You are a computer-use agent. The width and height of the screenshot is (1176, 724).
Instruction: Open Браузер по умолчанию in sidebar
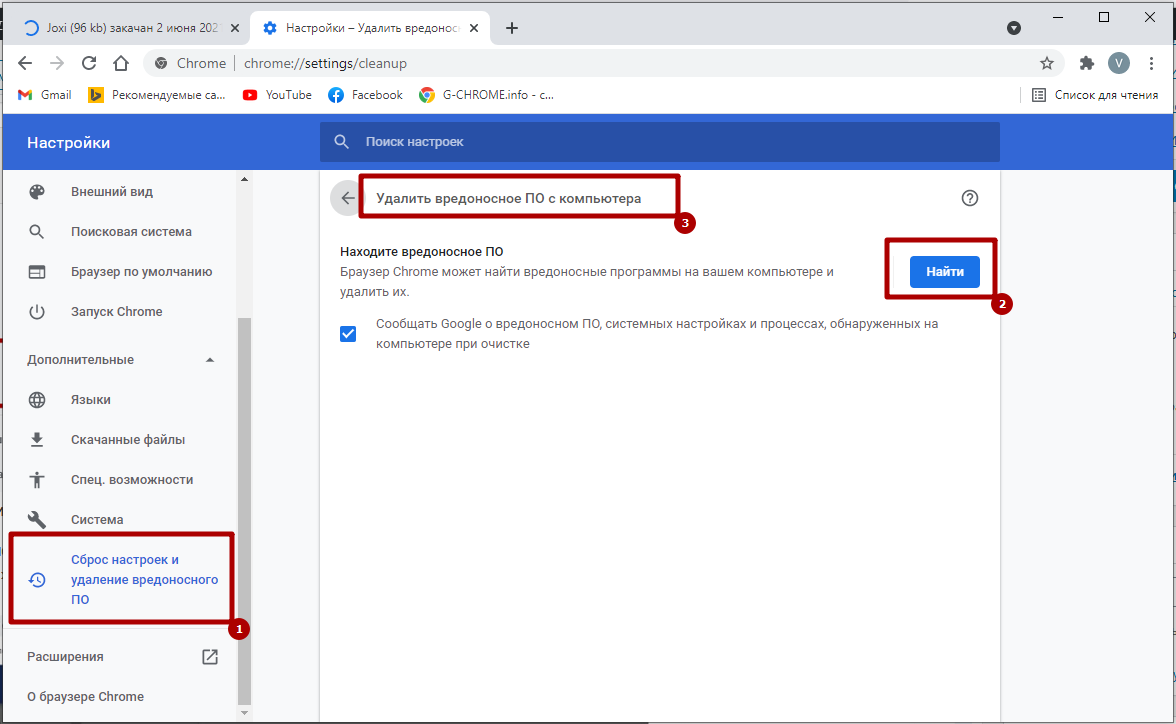tap(142, 271)
